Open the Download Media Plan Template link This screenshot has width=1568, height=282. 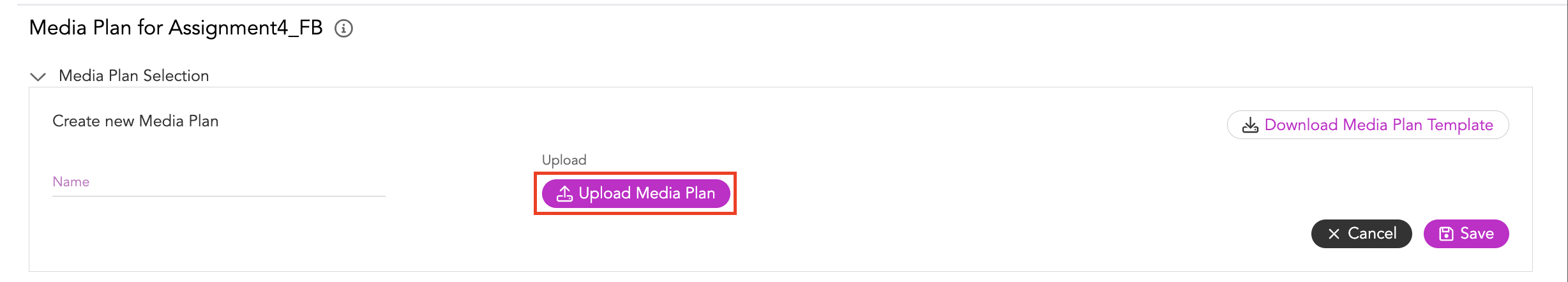point(1368,124)
